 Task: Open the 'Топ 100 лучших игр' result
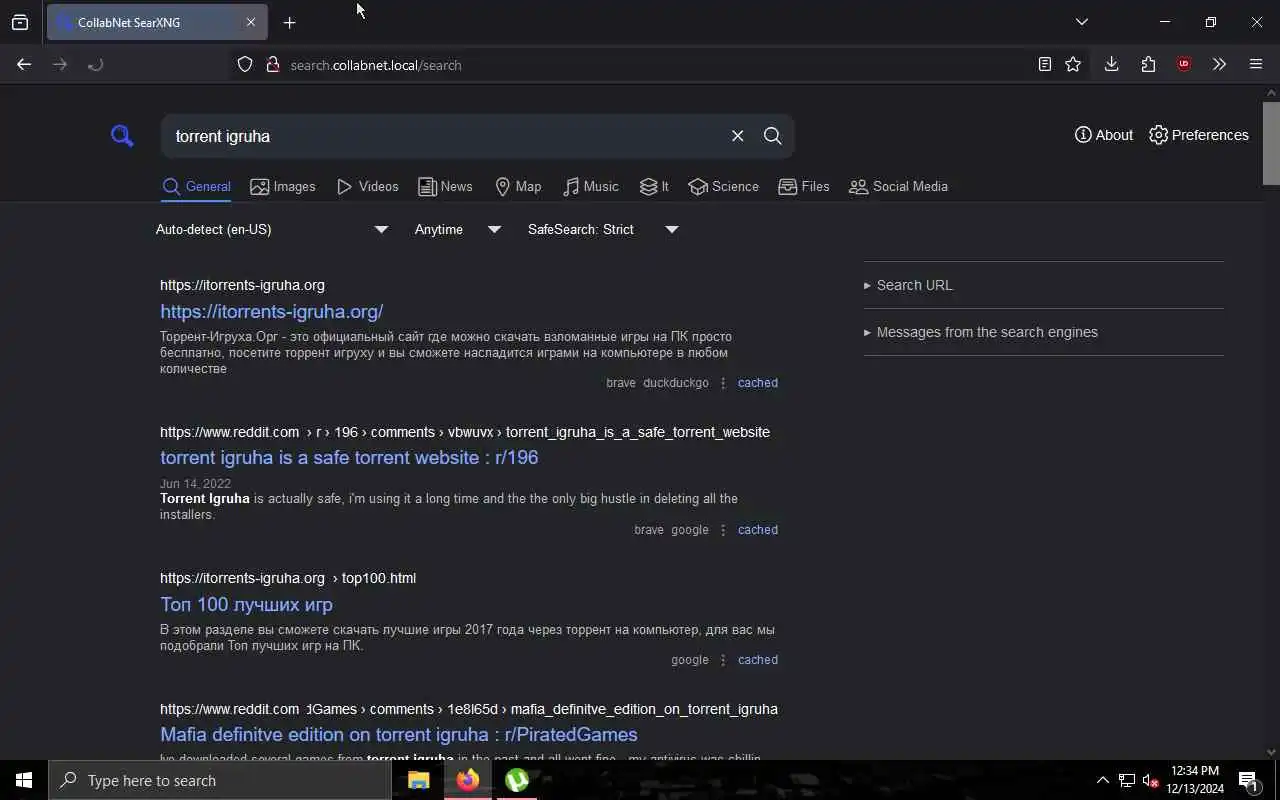(246, 604)
